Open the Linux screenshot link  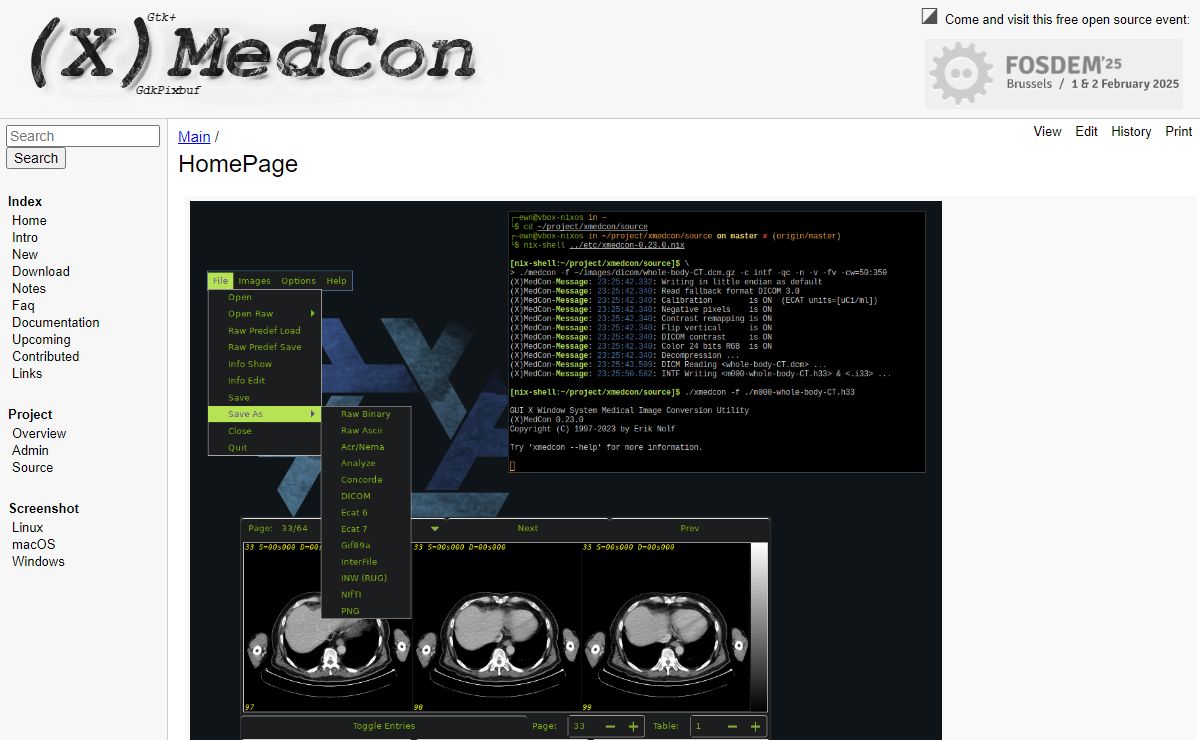click(x=28, y=527)
